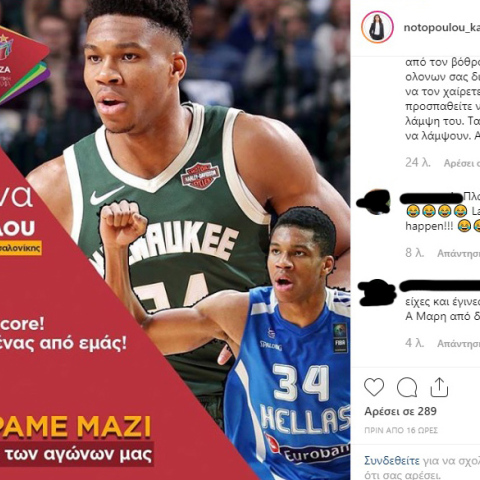Click the 8 λ. comment timestamp
Screen dimensions: 480x480
[x=415, y=253]
